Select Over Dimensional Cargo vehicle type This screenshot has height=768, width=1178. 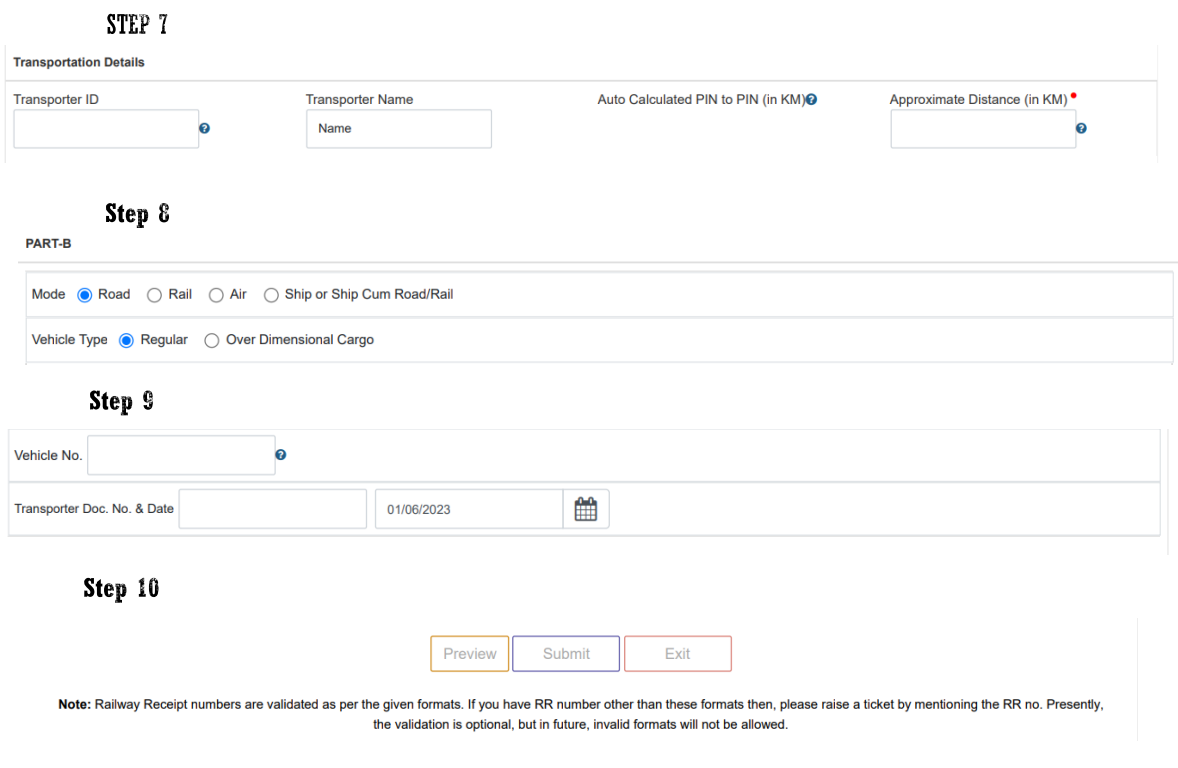tap(211, 340)
